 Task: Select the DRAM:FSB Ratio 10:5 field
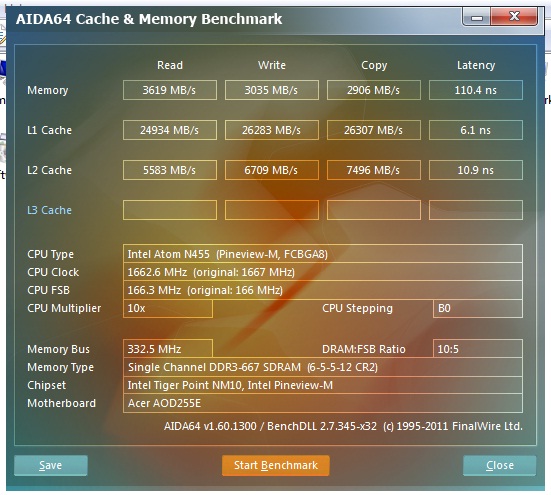(x=478, y=349)
